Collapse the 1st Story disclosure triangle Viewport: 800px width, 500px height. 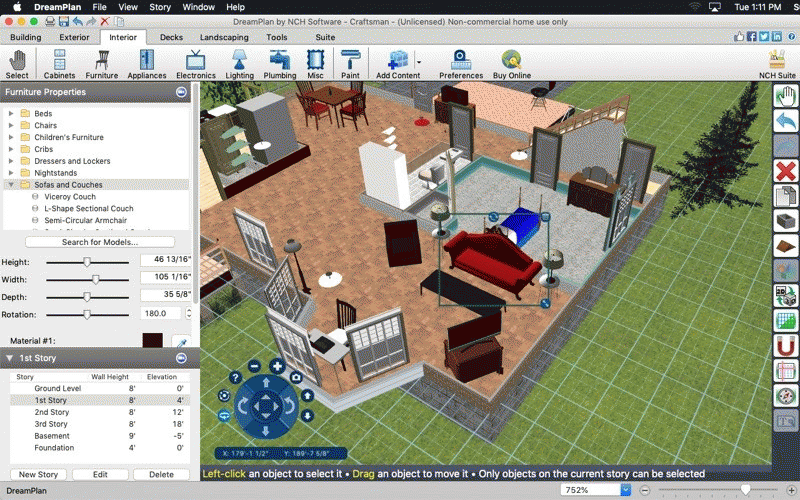[9, 358]
